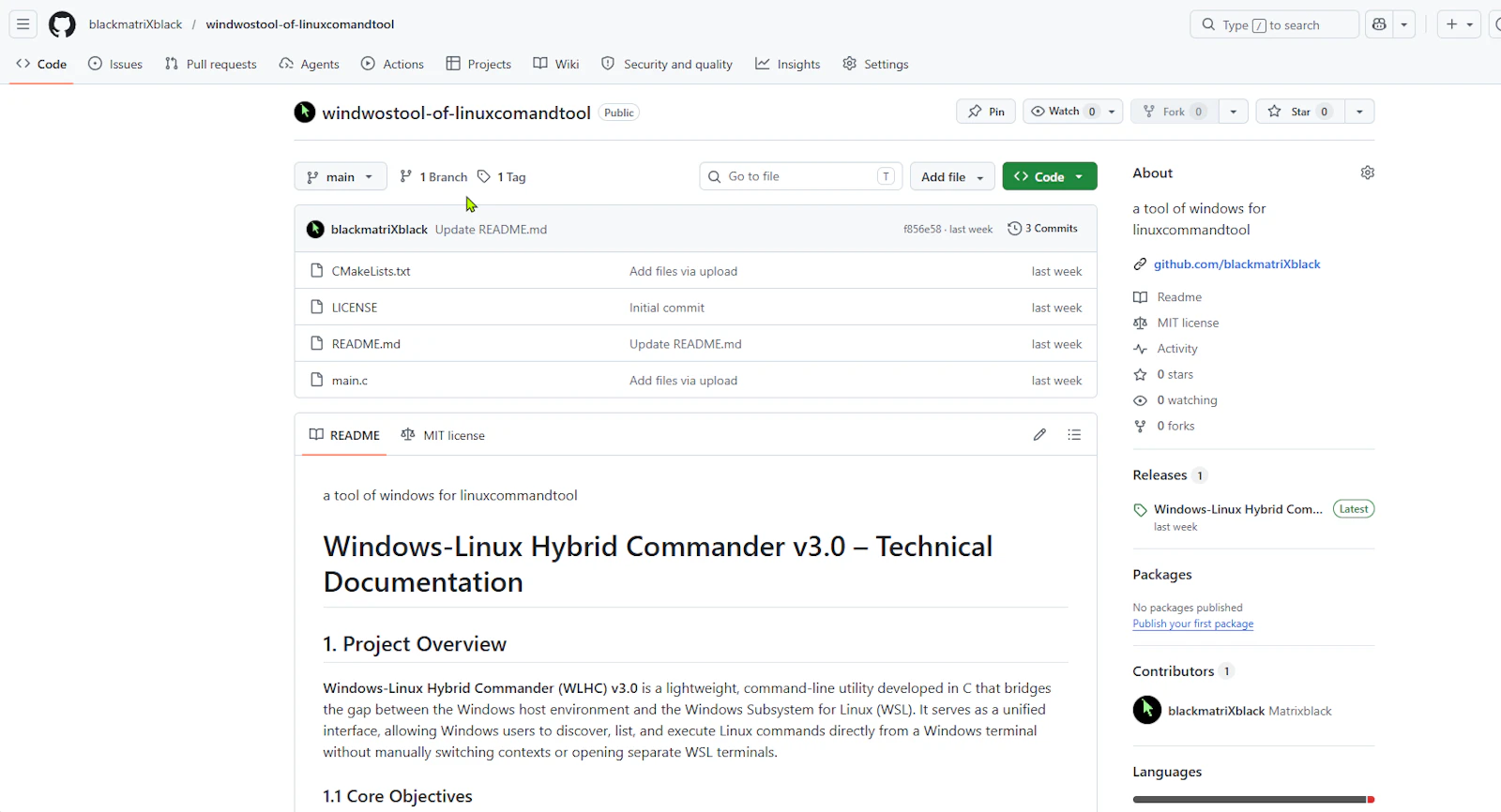Expand the Star lists dropdown arrow
Viewport: 1501px width, 812px height.
1359,112
